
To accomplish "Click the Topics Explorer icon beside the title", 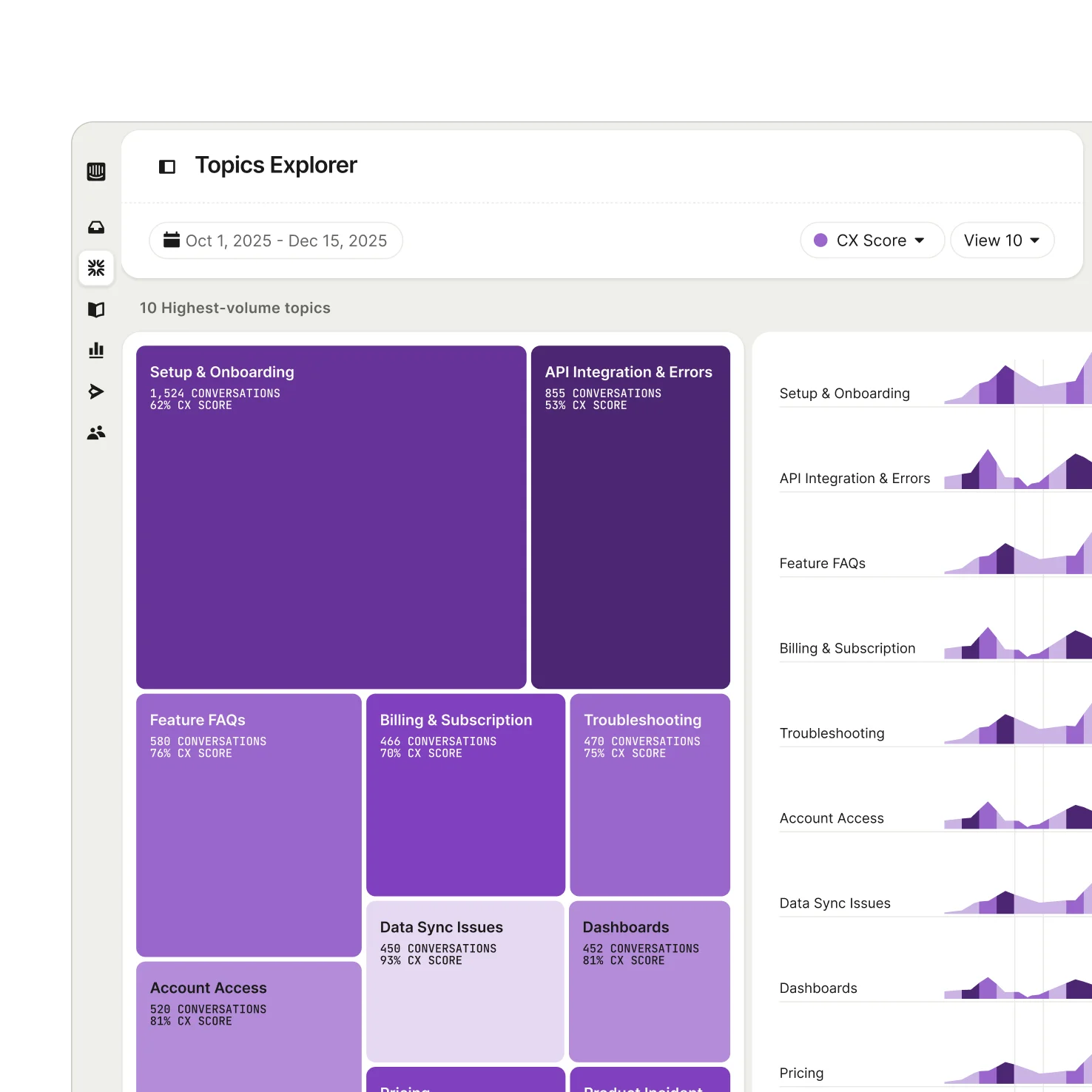I will 167,166.
